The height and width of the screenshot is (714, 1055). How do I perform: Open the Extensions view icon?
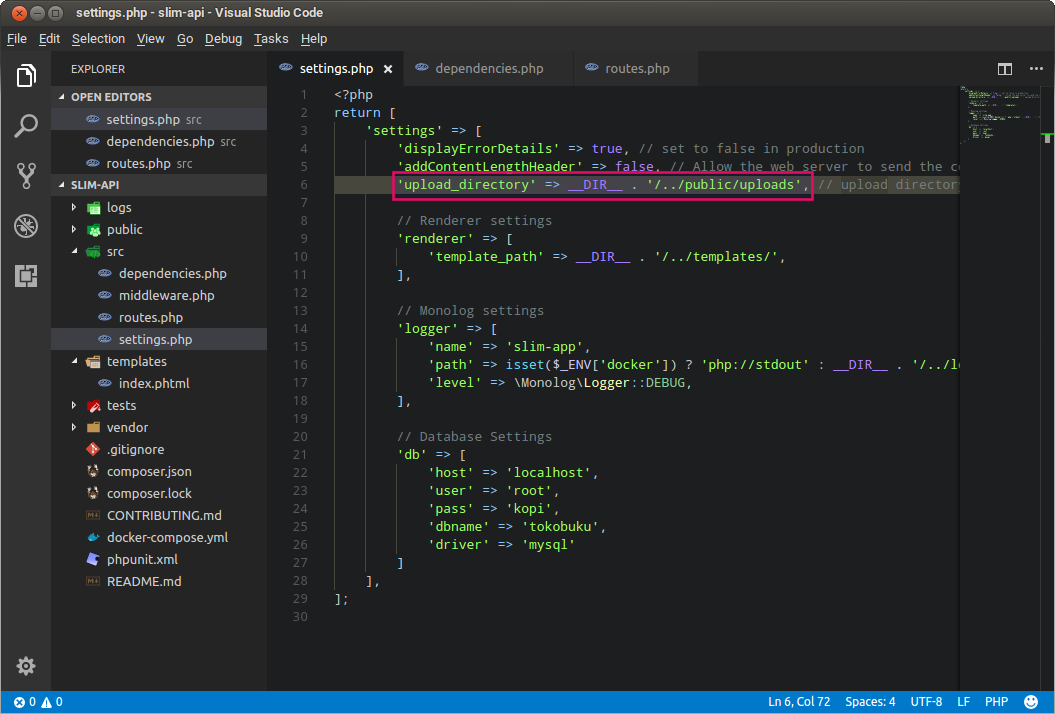click(x=26, y=276)
